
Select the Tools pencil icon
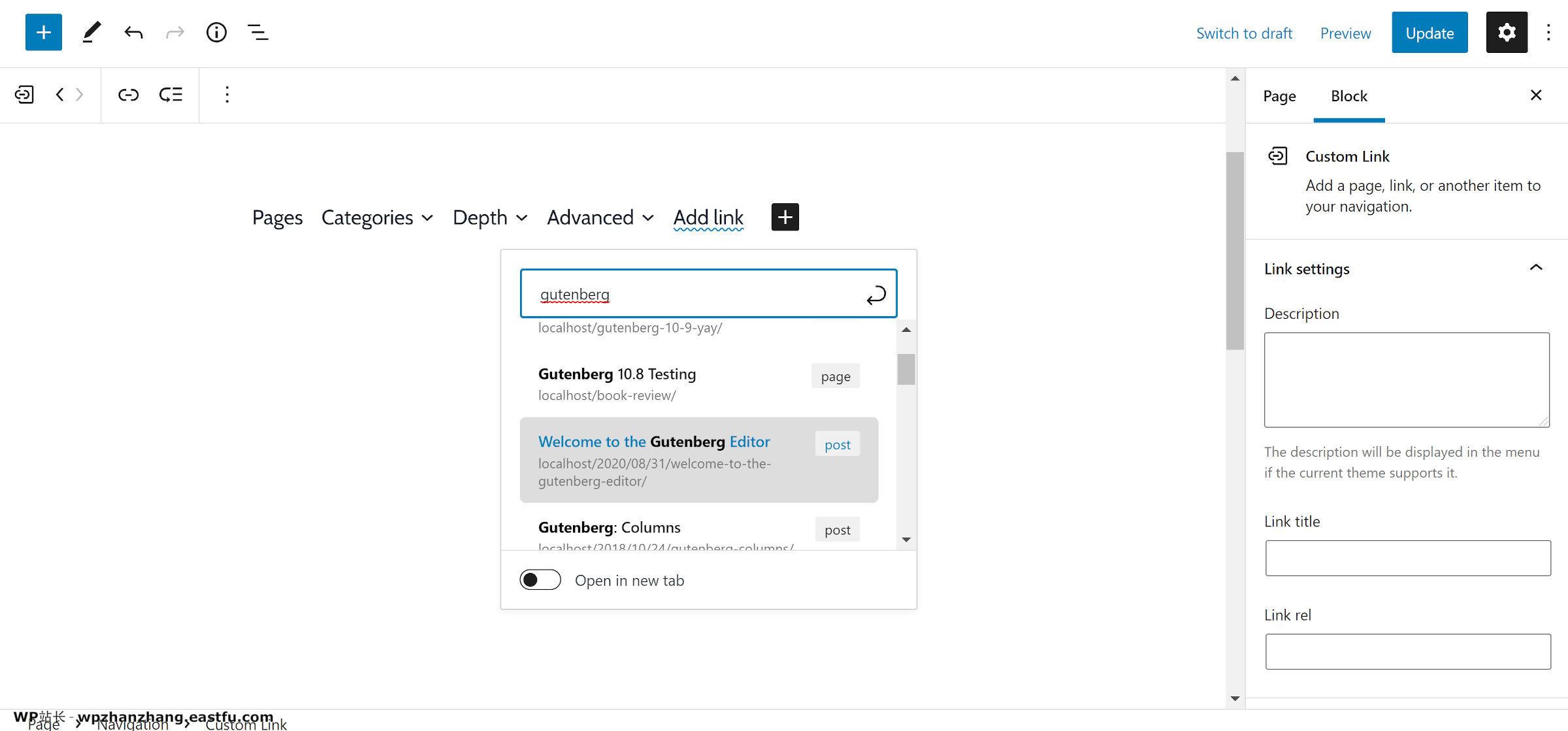(91, 32)
